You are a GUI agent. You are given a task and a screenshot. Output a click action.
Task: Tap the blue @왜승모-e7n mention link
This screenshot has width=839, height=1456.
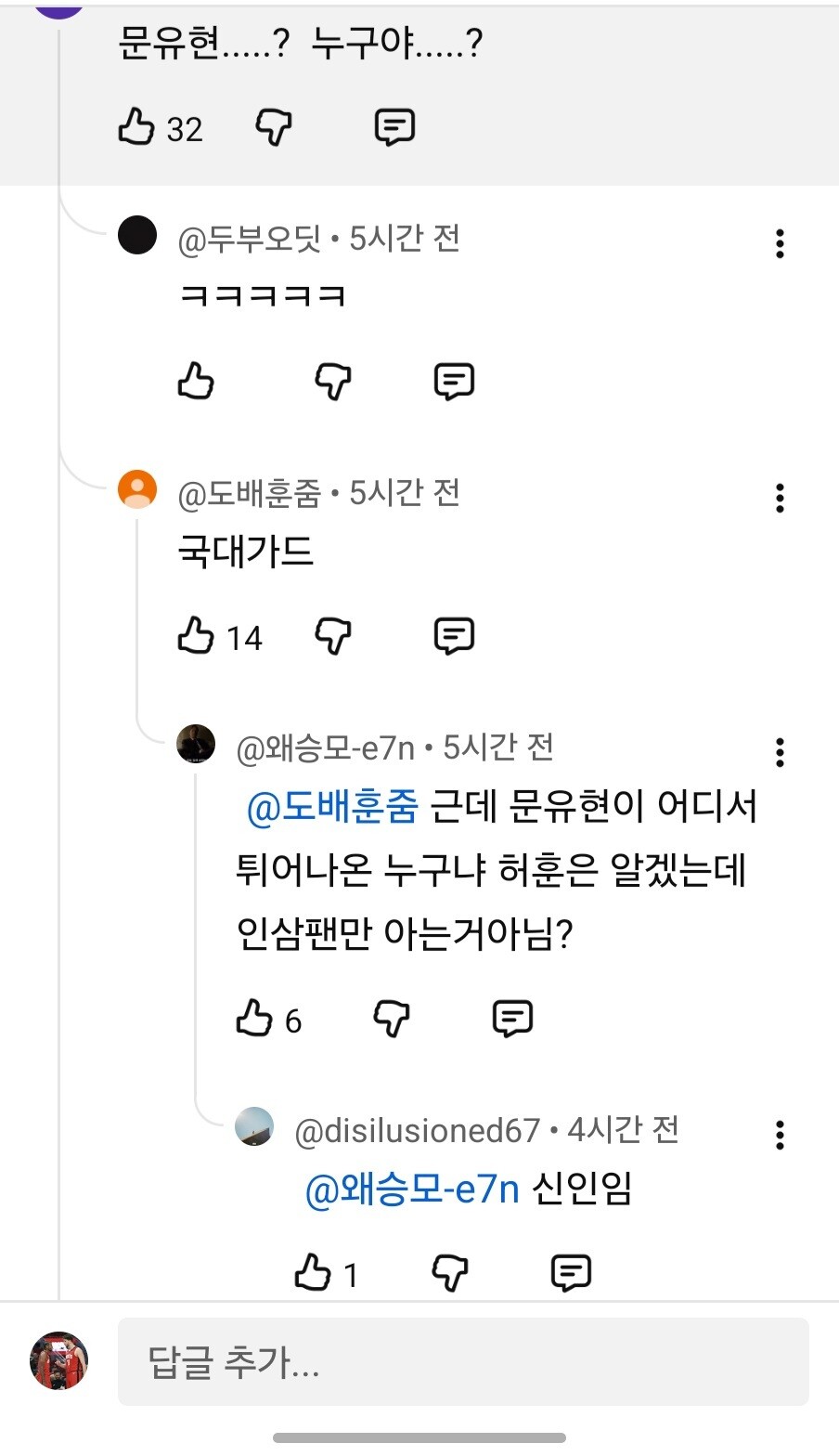point(412,1189)
